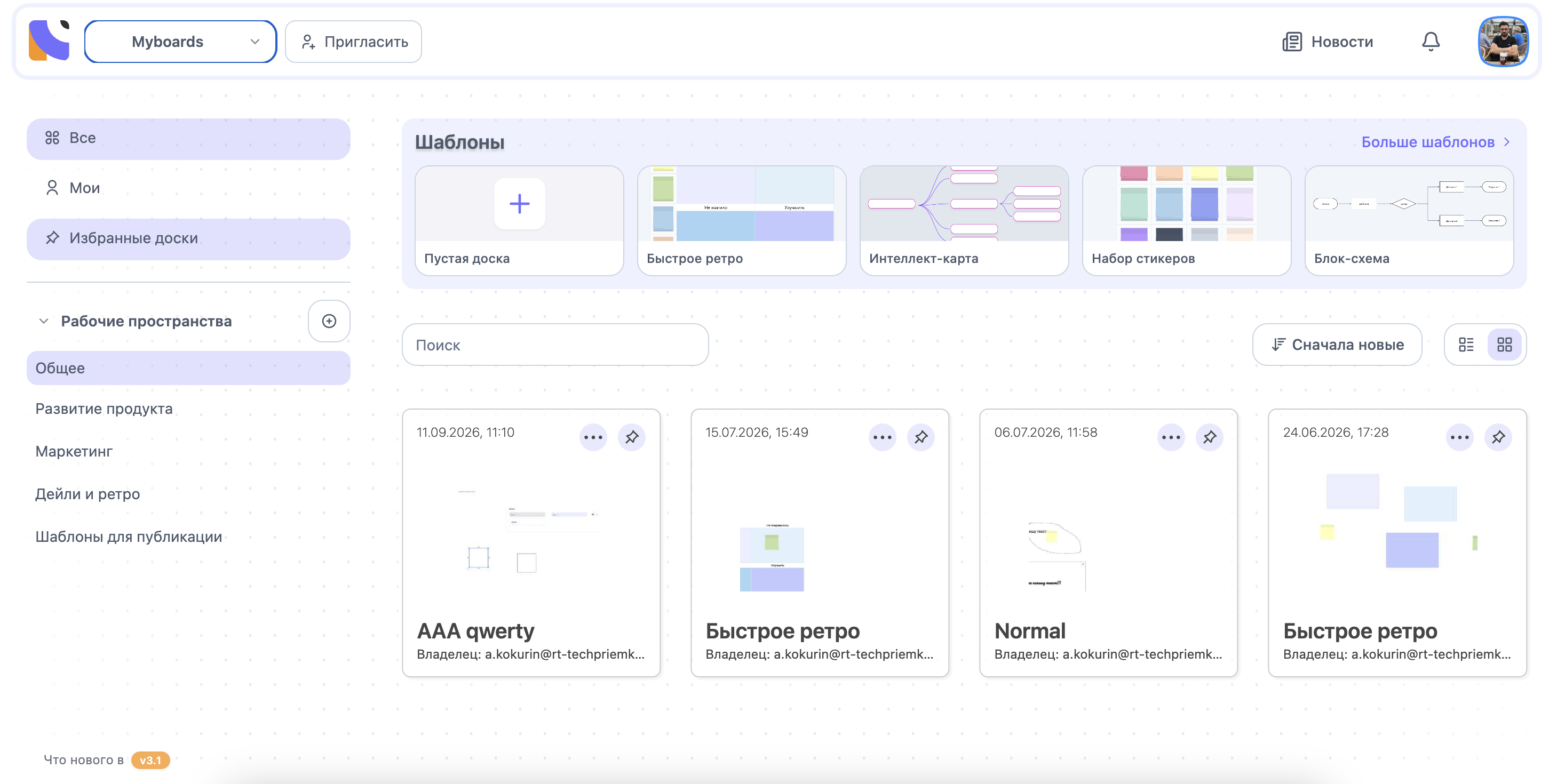Pin the Normal board
1557x784 pixels.
click(x=1210, y=437)
